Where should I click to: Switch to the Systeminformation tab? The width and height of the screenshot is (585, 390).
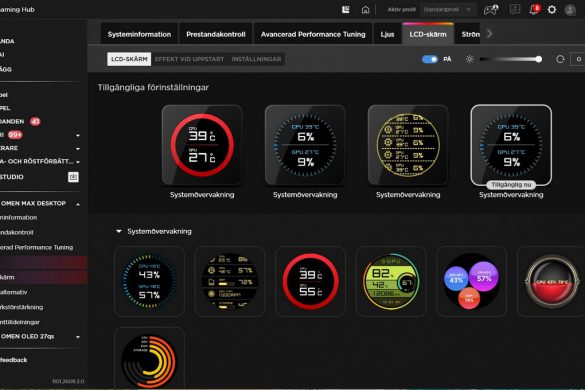[139, 34]
